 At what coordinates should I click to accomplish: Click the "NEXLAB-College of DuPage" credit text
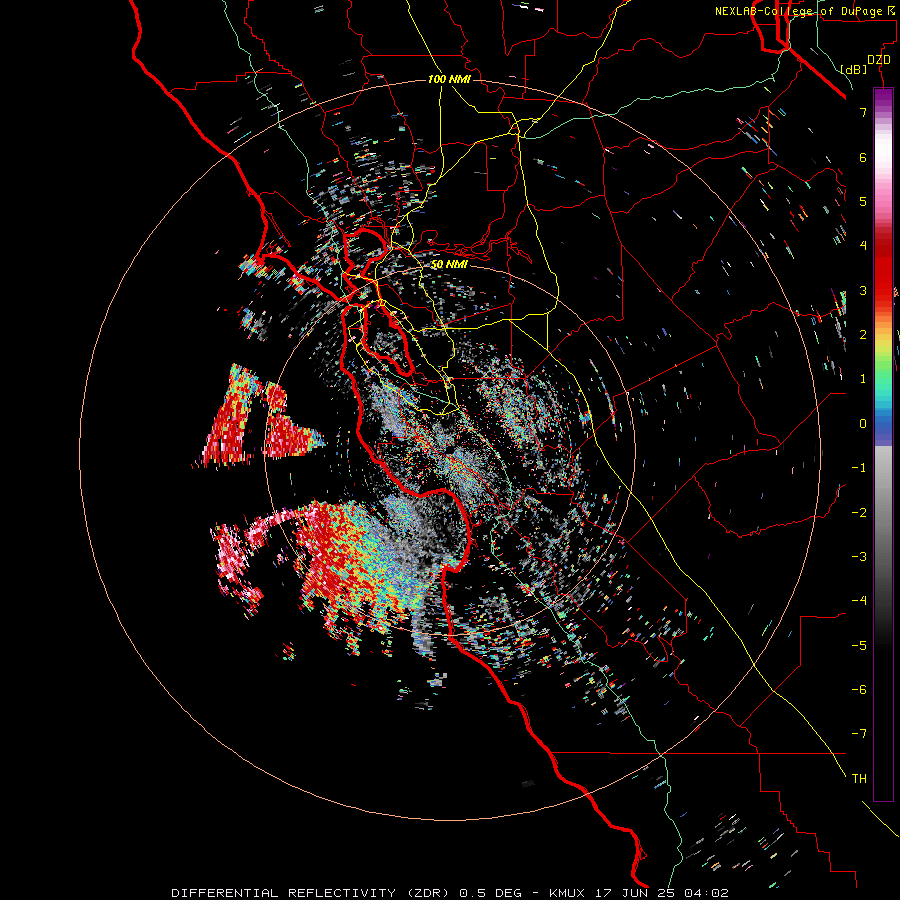point(800,11)
